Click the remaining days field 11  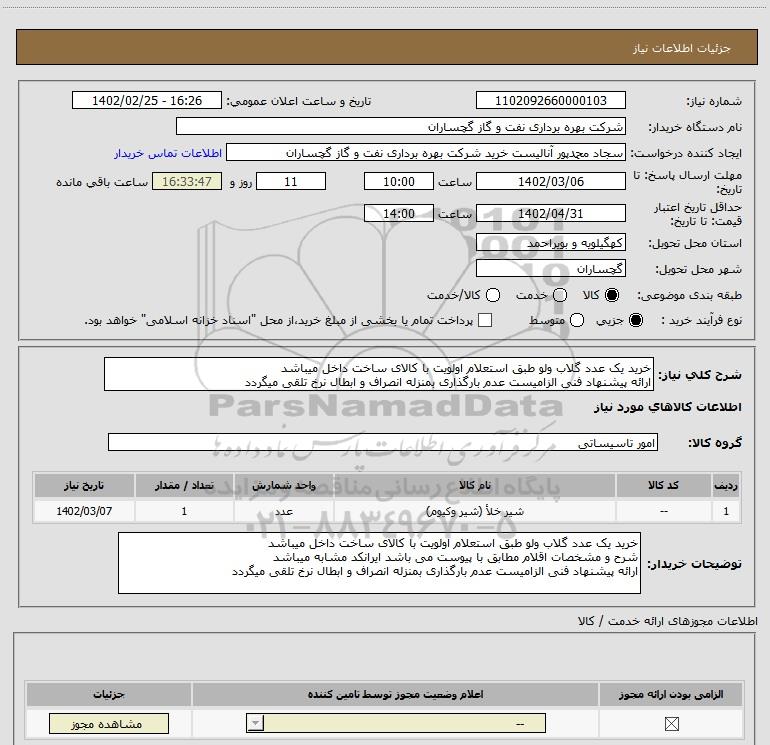tap(291, 181)
